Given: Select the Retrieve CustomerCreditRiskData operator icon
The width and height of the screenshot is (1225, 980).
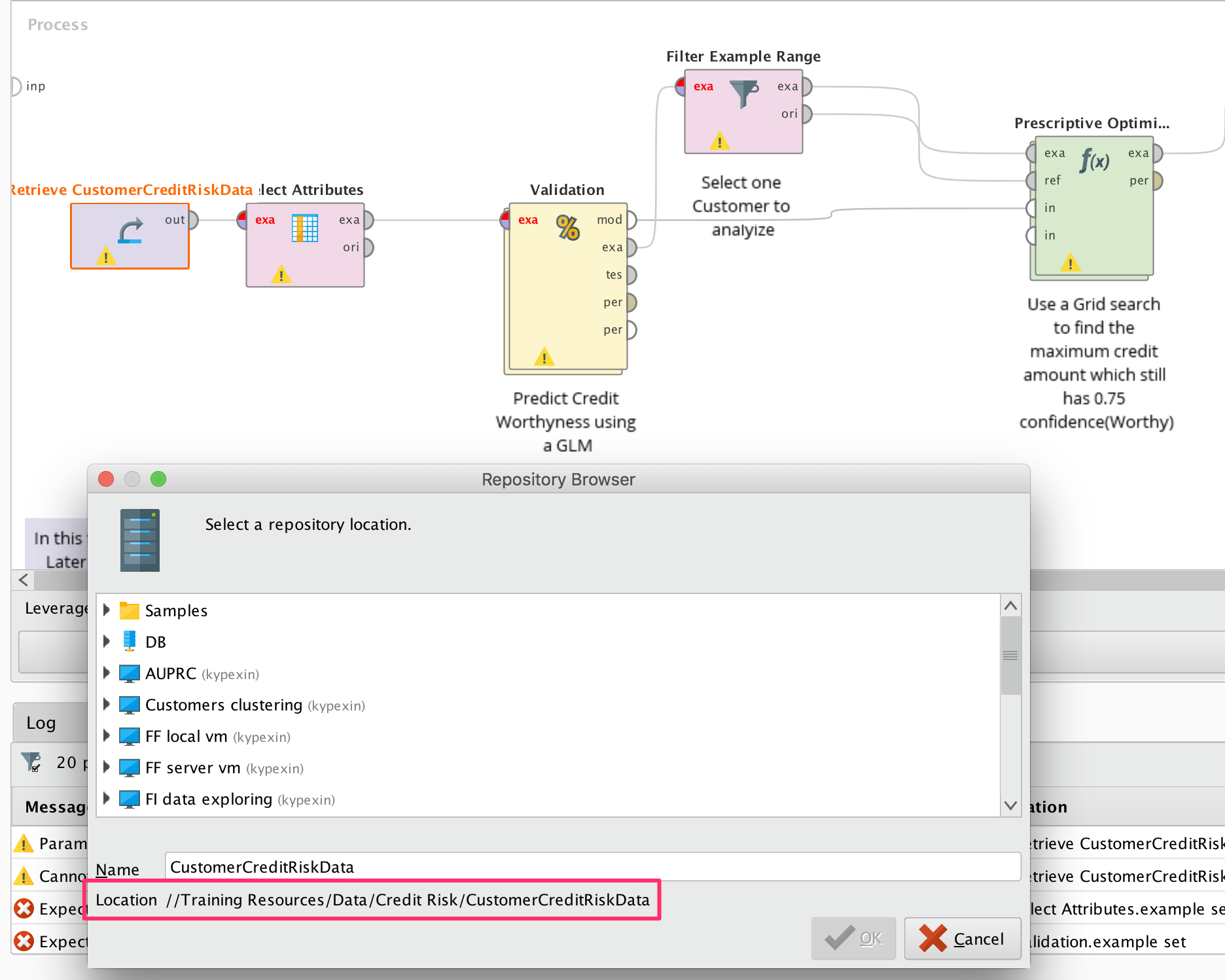Looking at the screenshot, I should 130,230.
